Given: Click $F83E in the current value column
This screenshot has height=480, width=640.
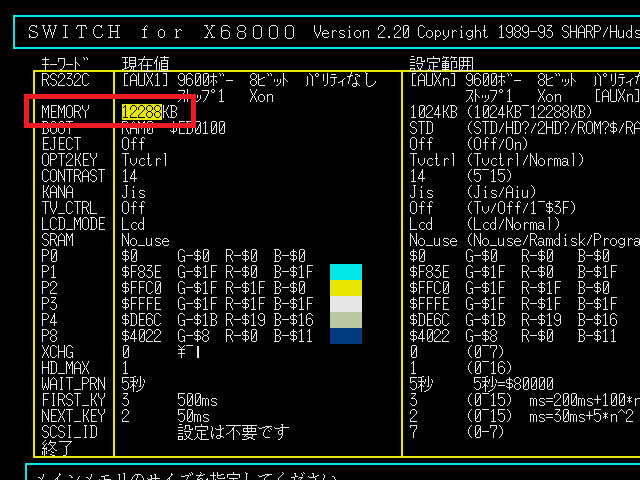Looking at the screenshot, I should click(x=141, y=272).
